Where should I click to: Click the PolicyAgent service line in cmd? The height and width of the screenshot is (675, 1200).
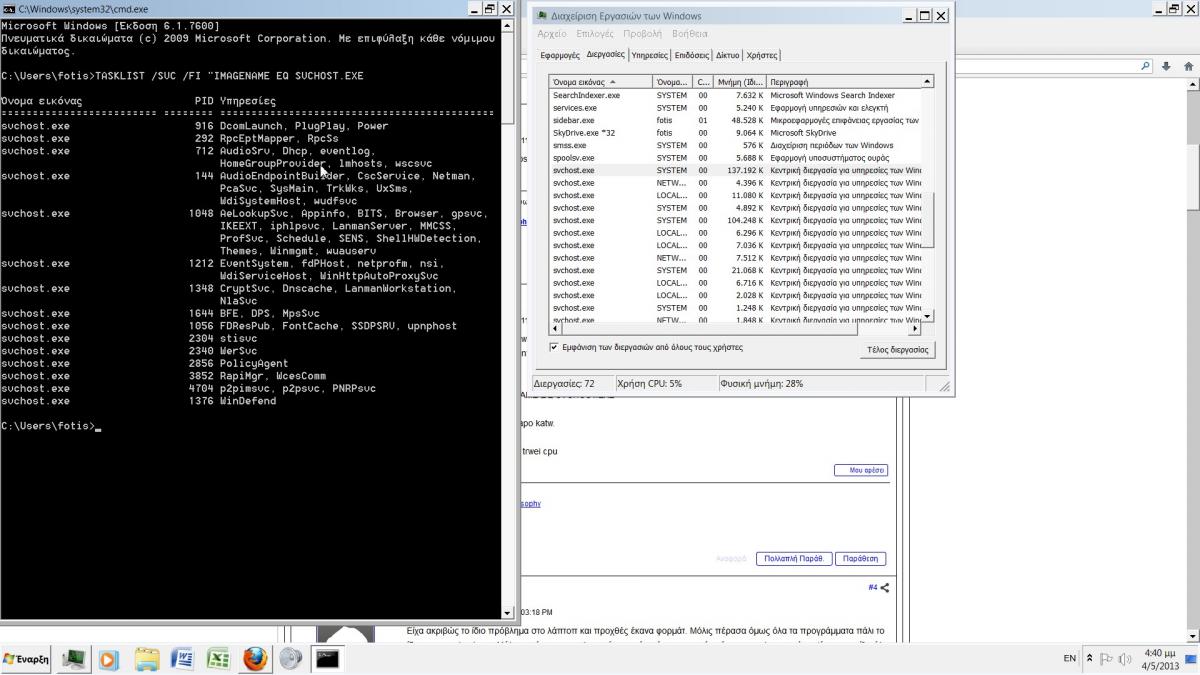[145, 364]
